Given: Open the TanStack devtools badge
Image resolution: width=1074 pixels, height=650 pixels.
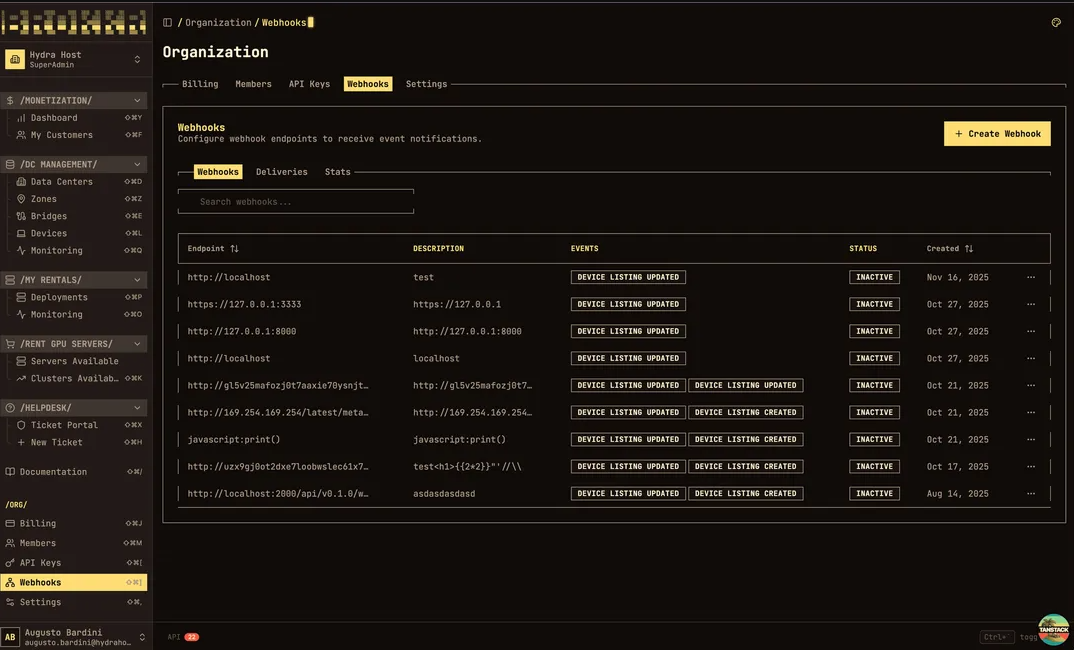Looking at the screenshot, I should pos(1053,629).
